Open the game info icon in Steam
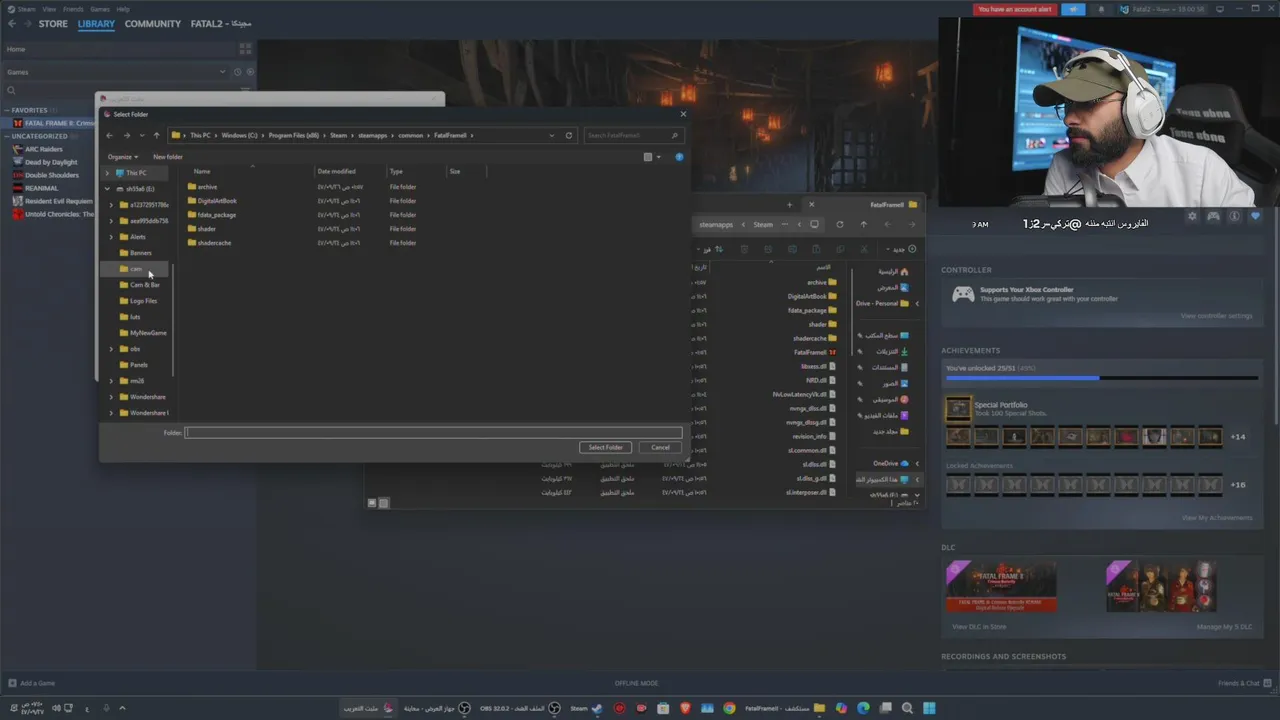Image resolution: width=1280 pixels, height=720 pixels. coord(1234,216)
